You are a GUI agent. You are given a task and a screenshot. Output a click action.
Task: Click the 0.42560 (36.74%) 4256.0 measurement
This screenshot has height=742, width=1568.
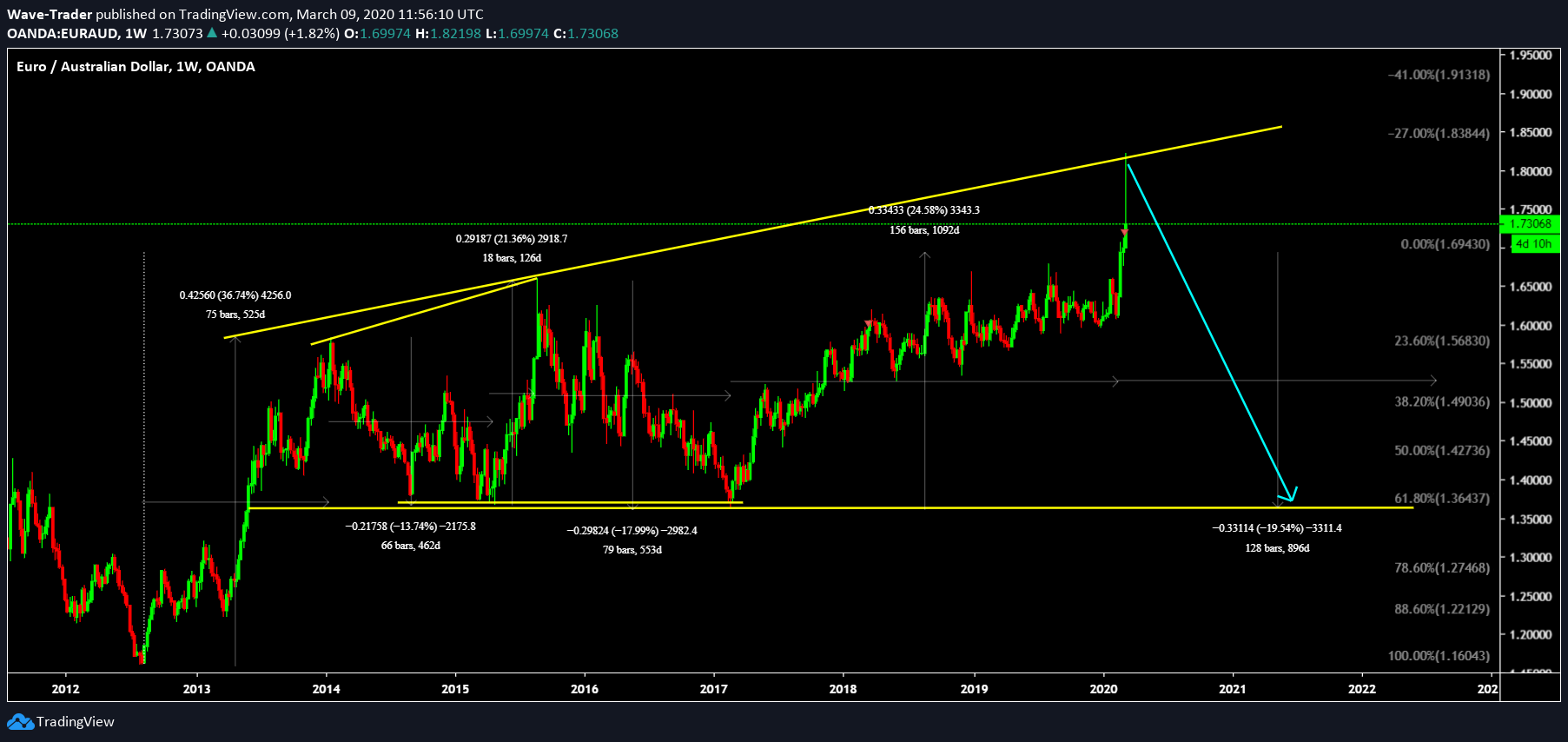(235, 295)
